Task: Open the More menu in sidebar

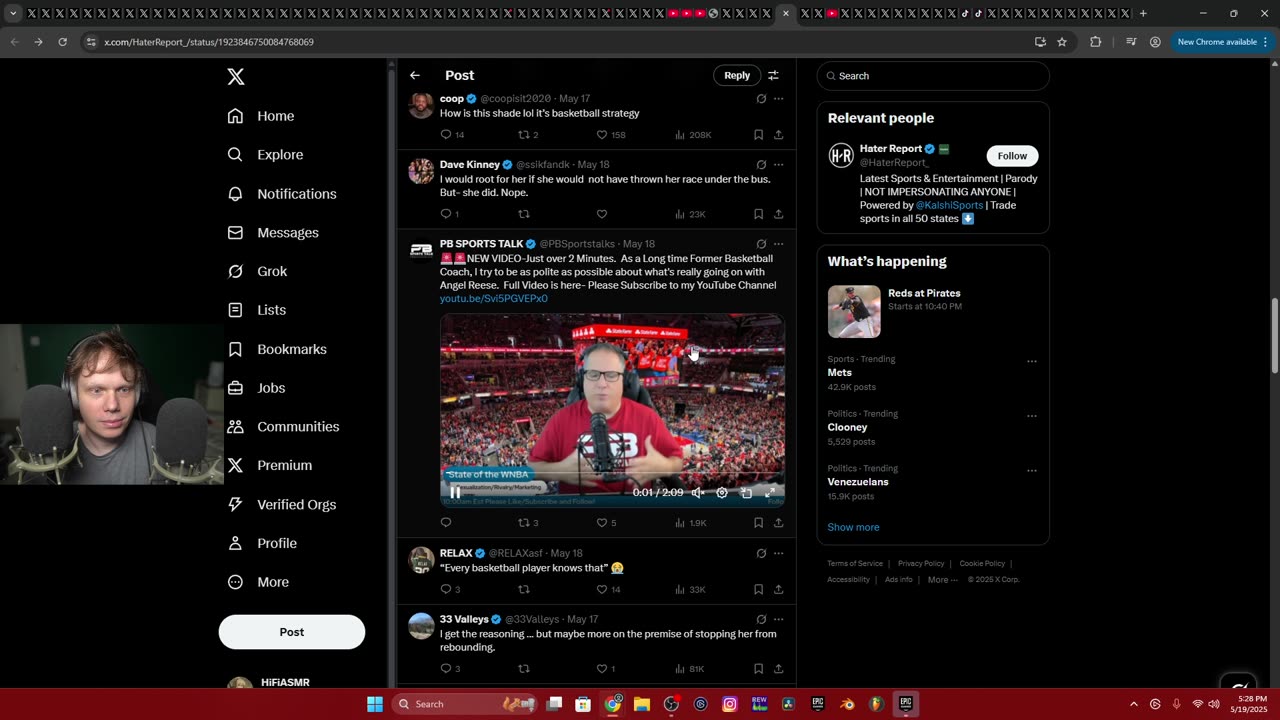Action: [x=258, y=582]
